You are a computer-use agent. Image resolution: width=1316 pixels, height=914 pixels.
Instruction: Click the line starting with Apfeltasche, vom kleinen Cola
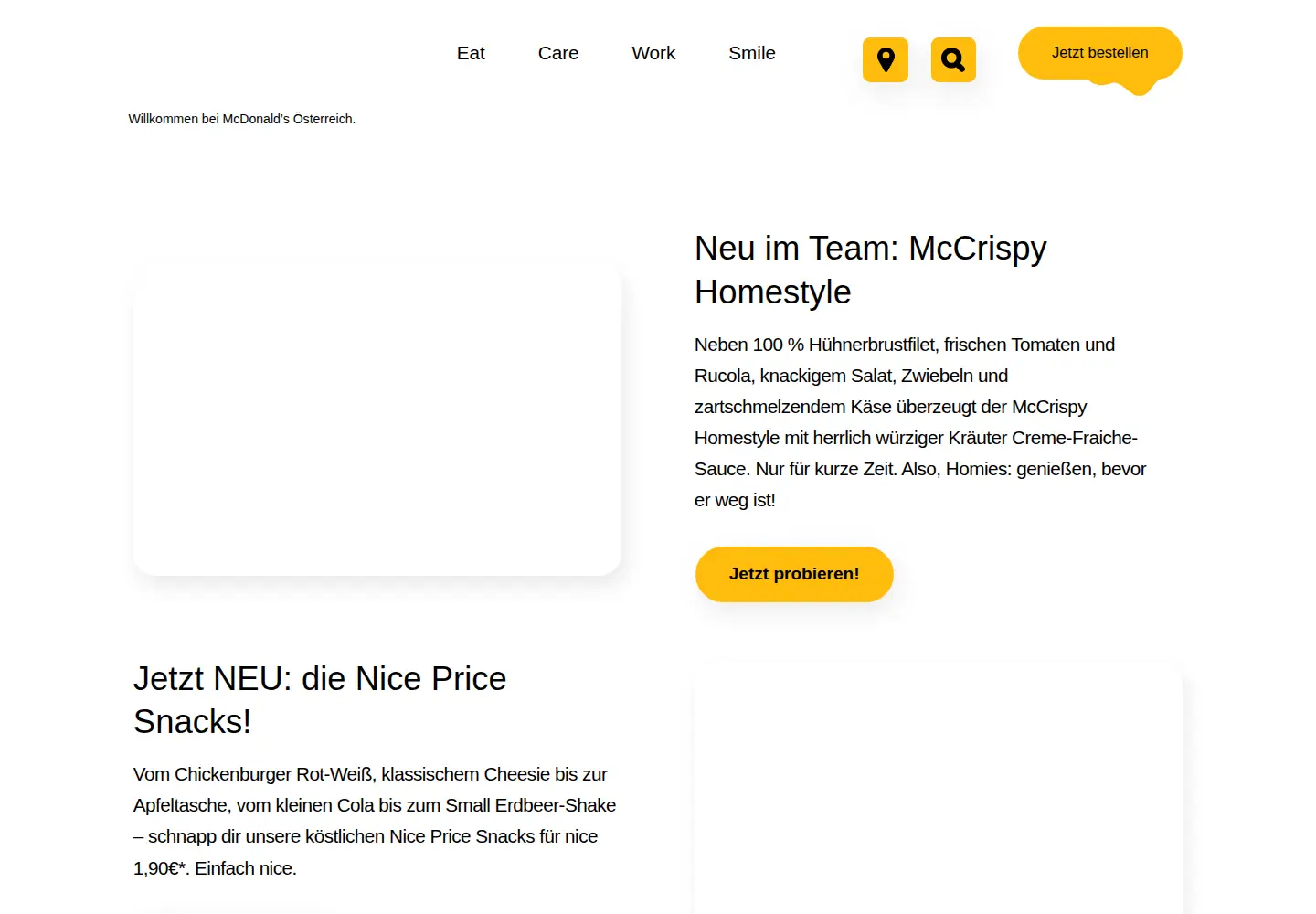pos(375,805)
